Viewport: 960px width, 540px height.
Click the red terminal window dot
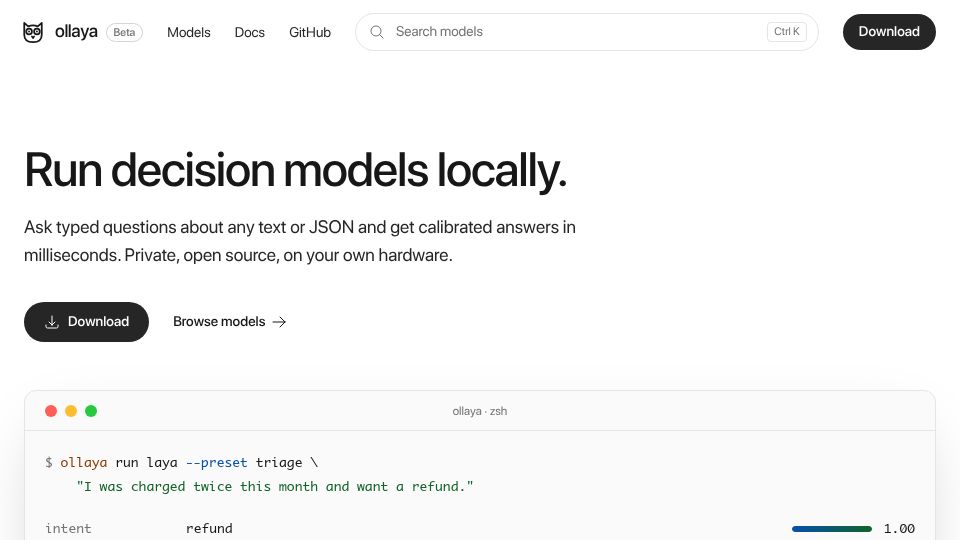point(51,411)
